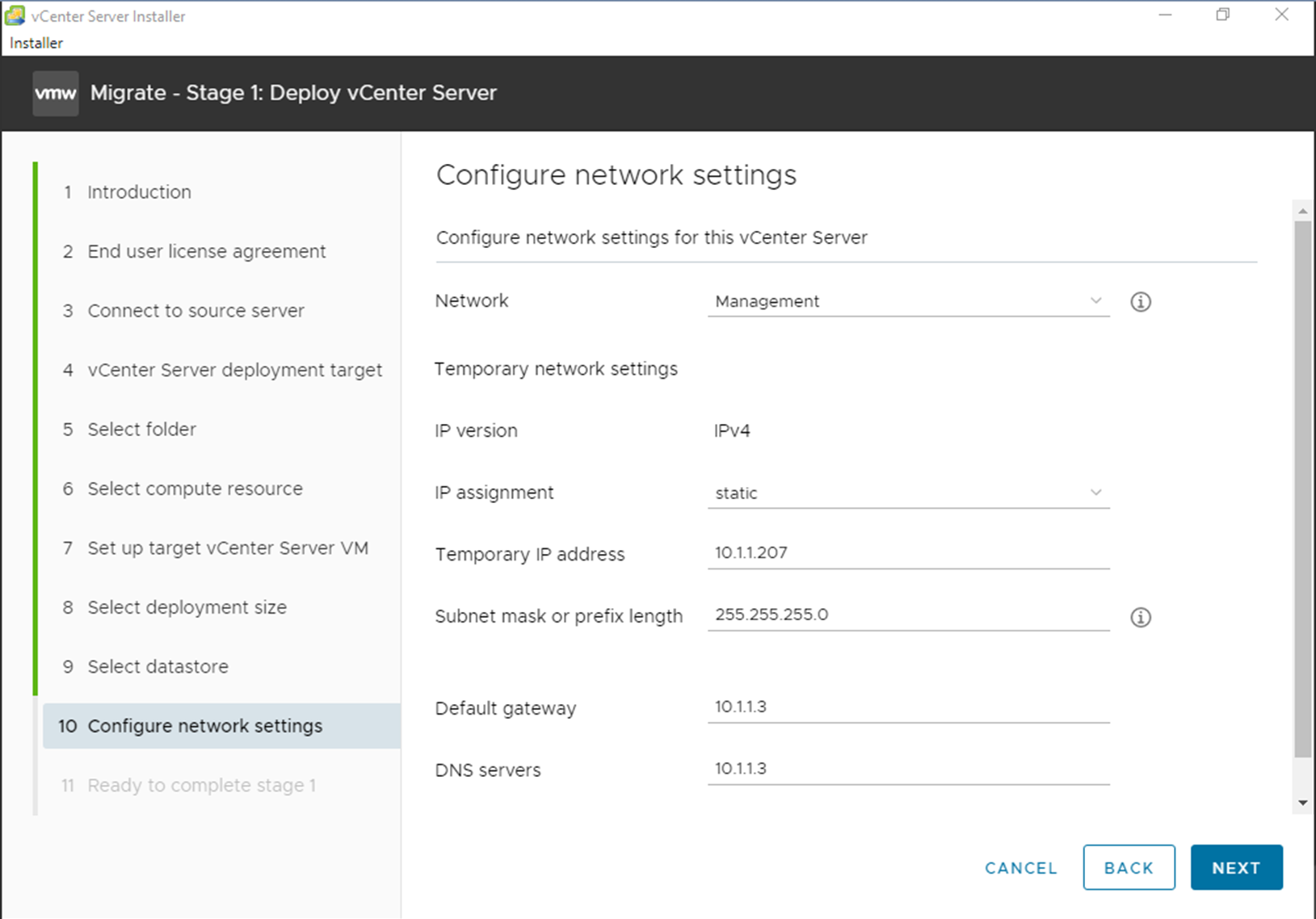Click the Default gateway input field
Image resolution: width=1316 pixels, height=919 pixels.
click(908, 707)
